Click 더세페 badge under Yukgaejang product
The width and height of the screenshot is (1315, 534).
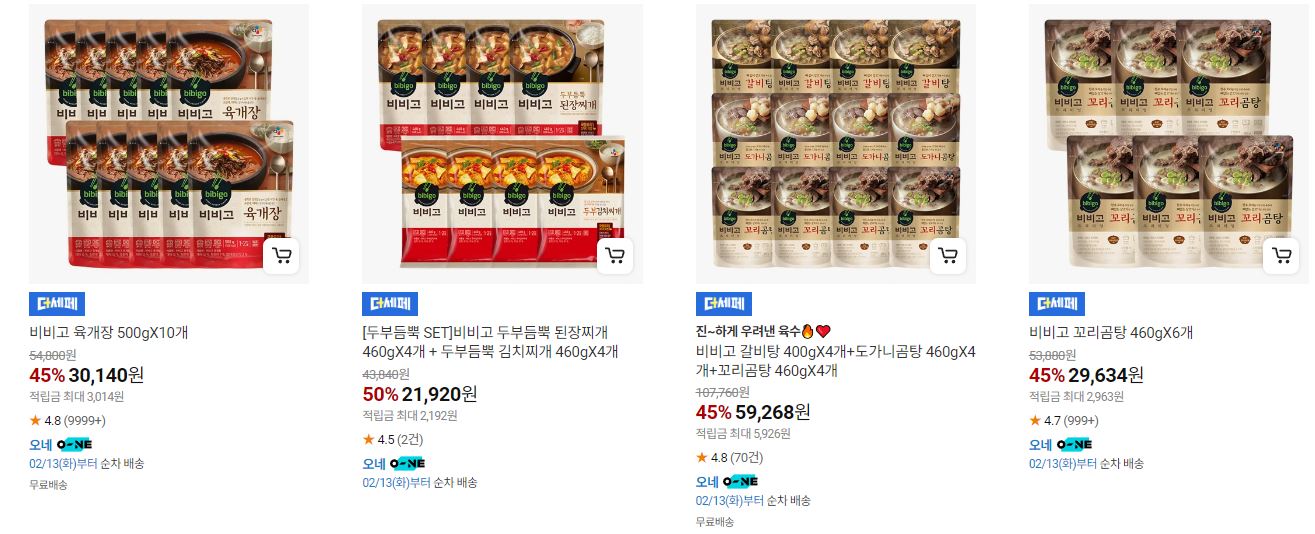coord(57,304)
